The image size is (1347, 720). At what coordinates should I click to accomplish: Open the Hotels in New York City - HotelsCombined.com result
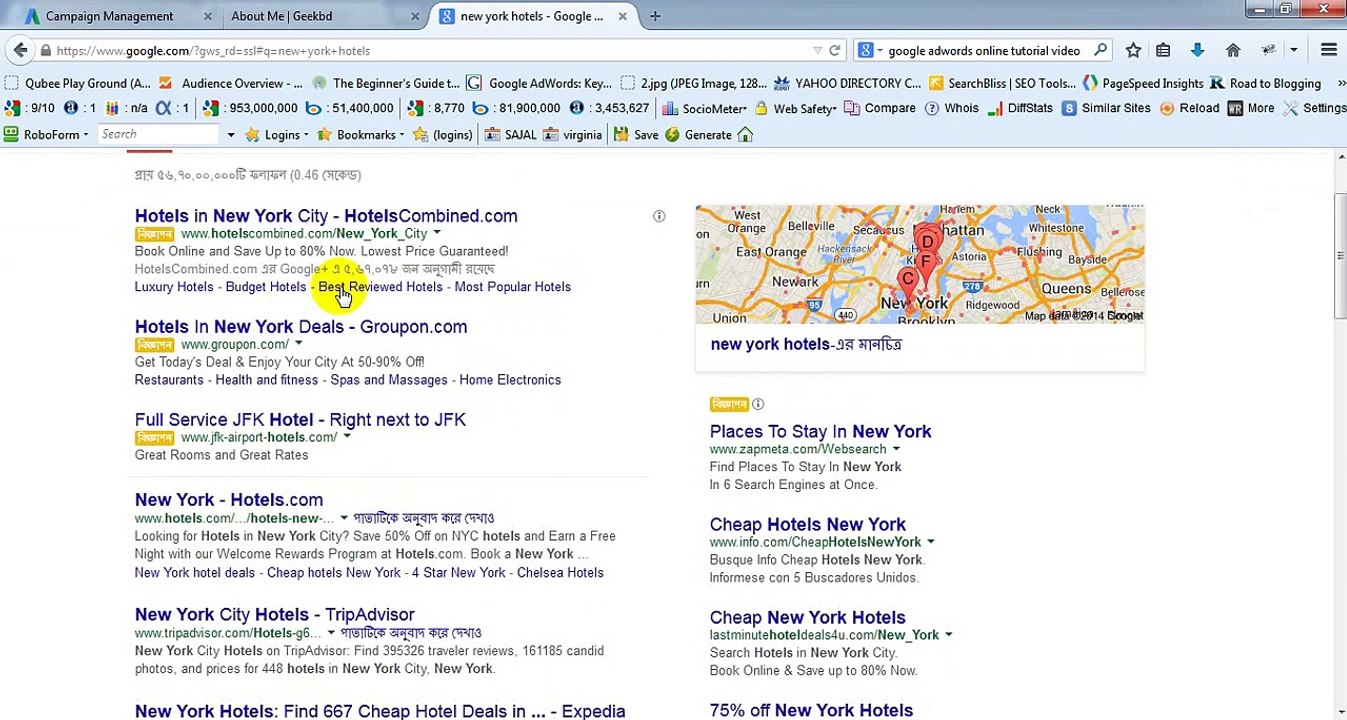click(x=326, y=216)
